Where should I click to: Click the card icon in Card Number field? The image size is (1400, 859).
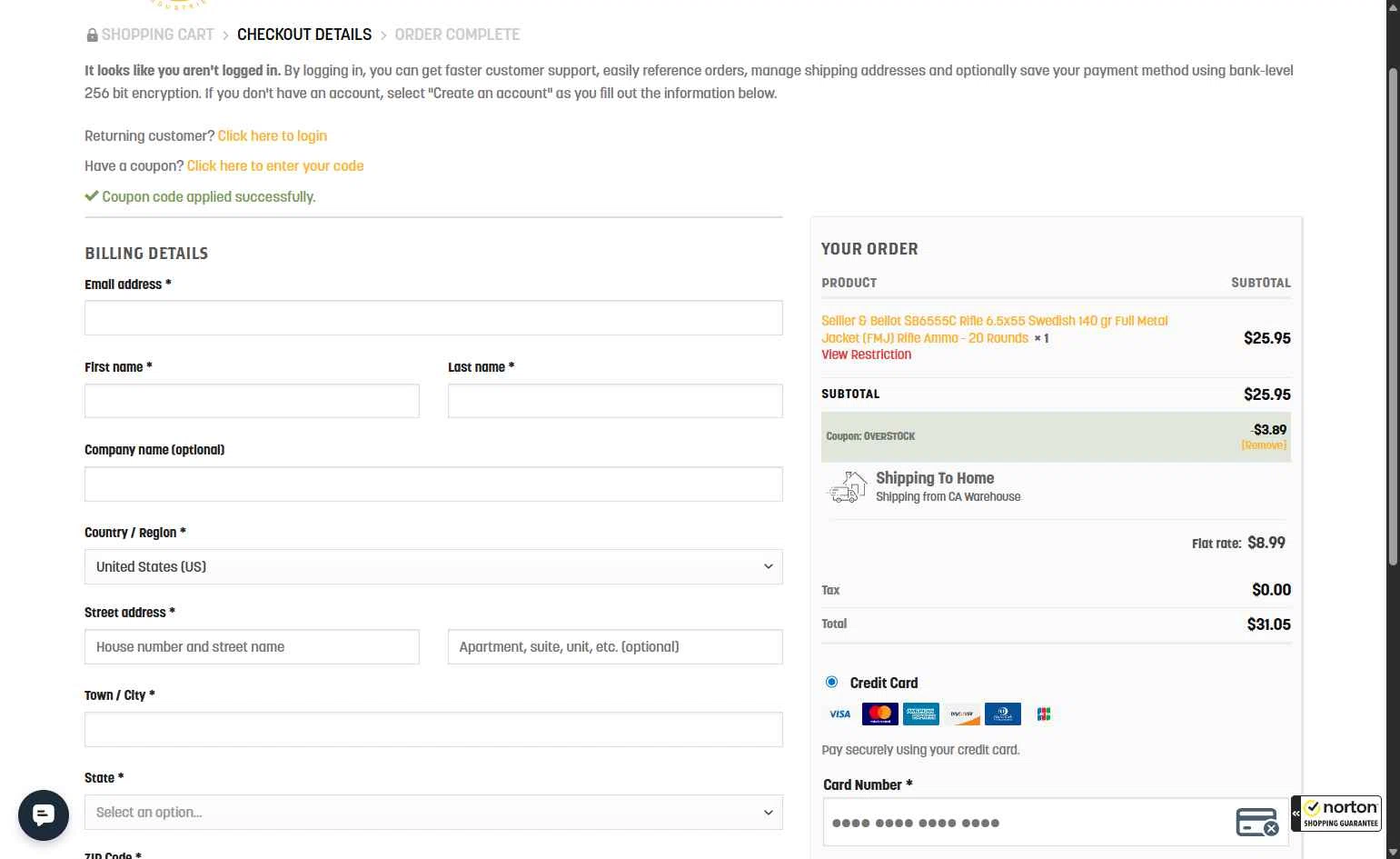(x=1257, y=823)
